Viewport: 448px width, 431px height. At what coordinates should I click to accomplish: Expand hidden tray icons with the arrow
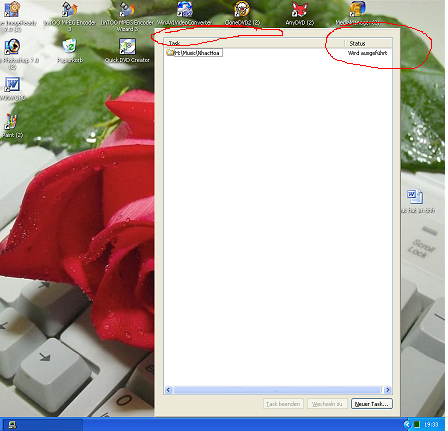407,425
